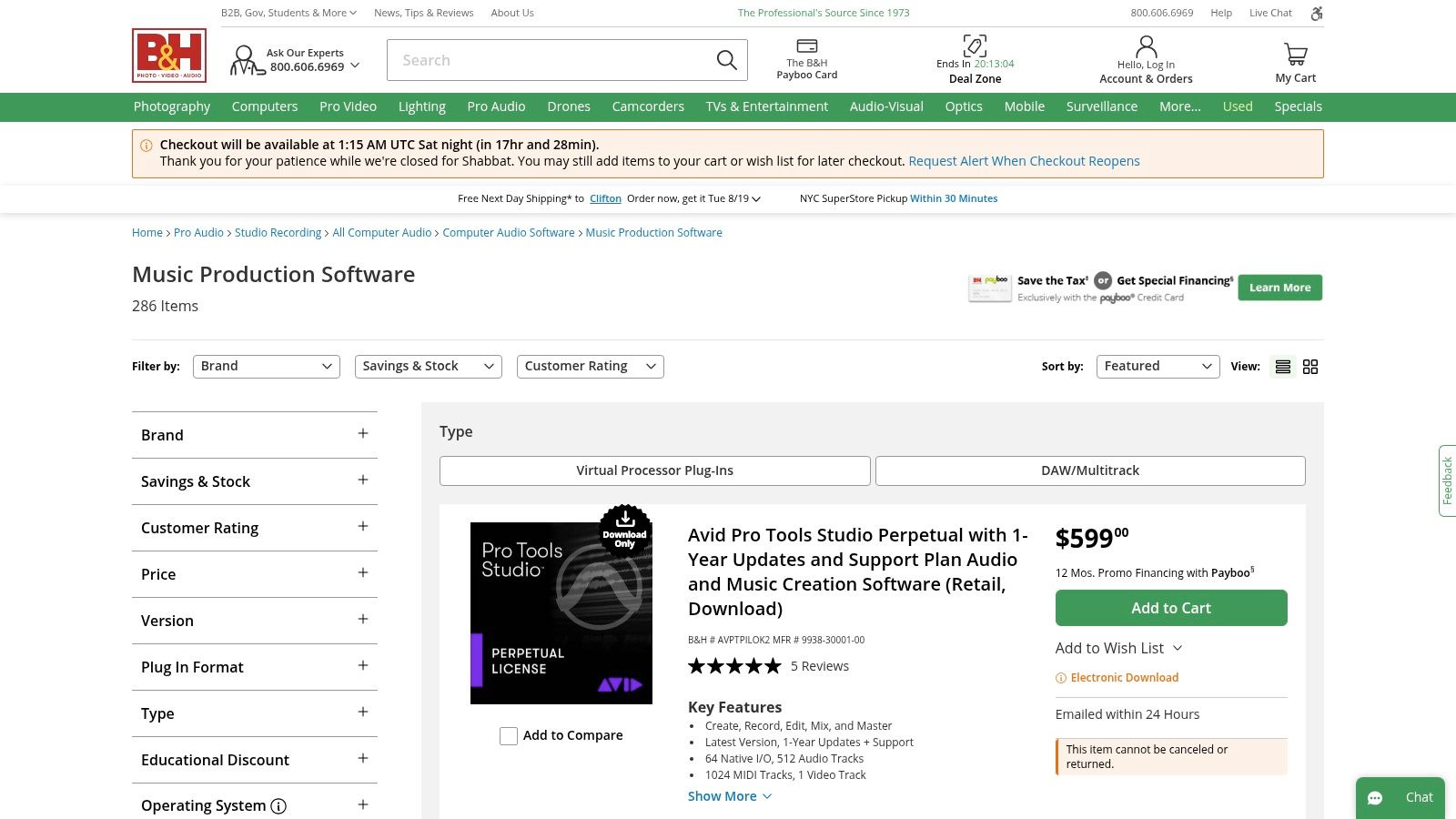Viewport: 1456px width, 819px height.
Task: Expand the Educational Discount section
Action: pos(255,760)
